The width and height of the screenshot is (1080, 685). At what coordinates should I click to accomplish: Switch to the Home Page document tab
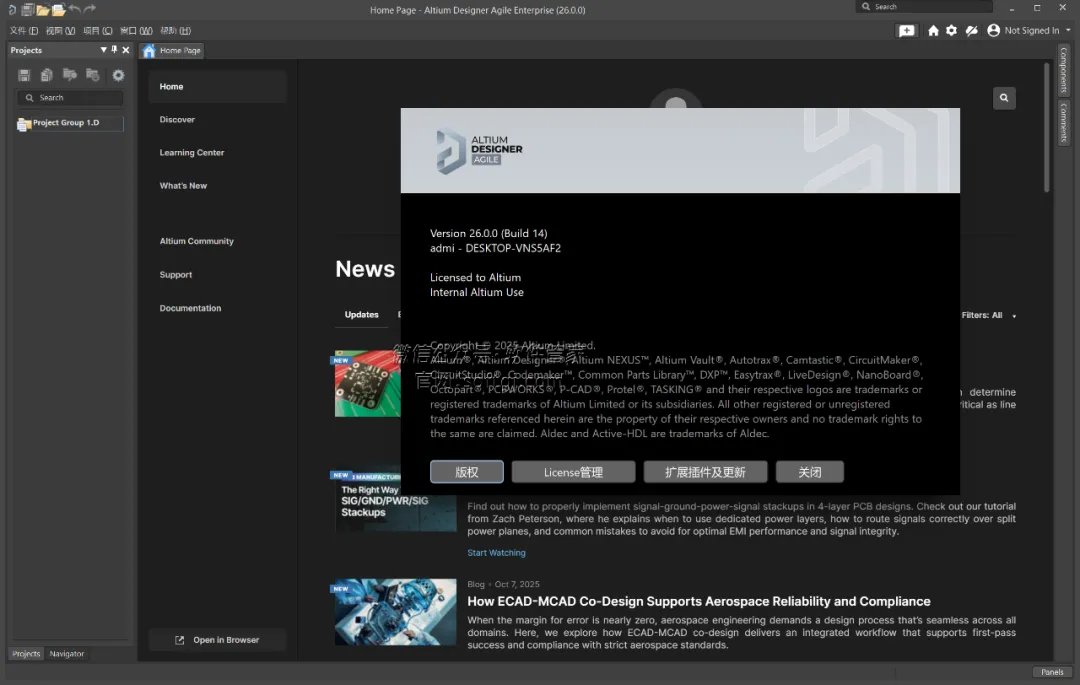pyautogui.click(x=172, y=50)
